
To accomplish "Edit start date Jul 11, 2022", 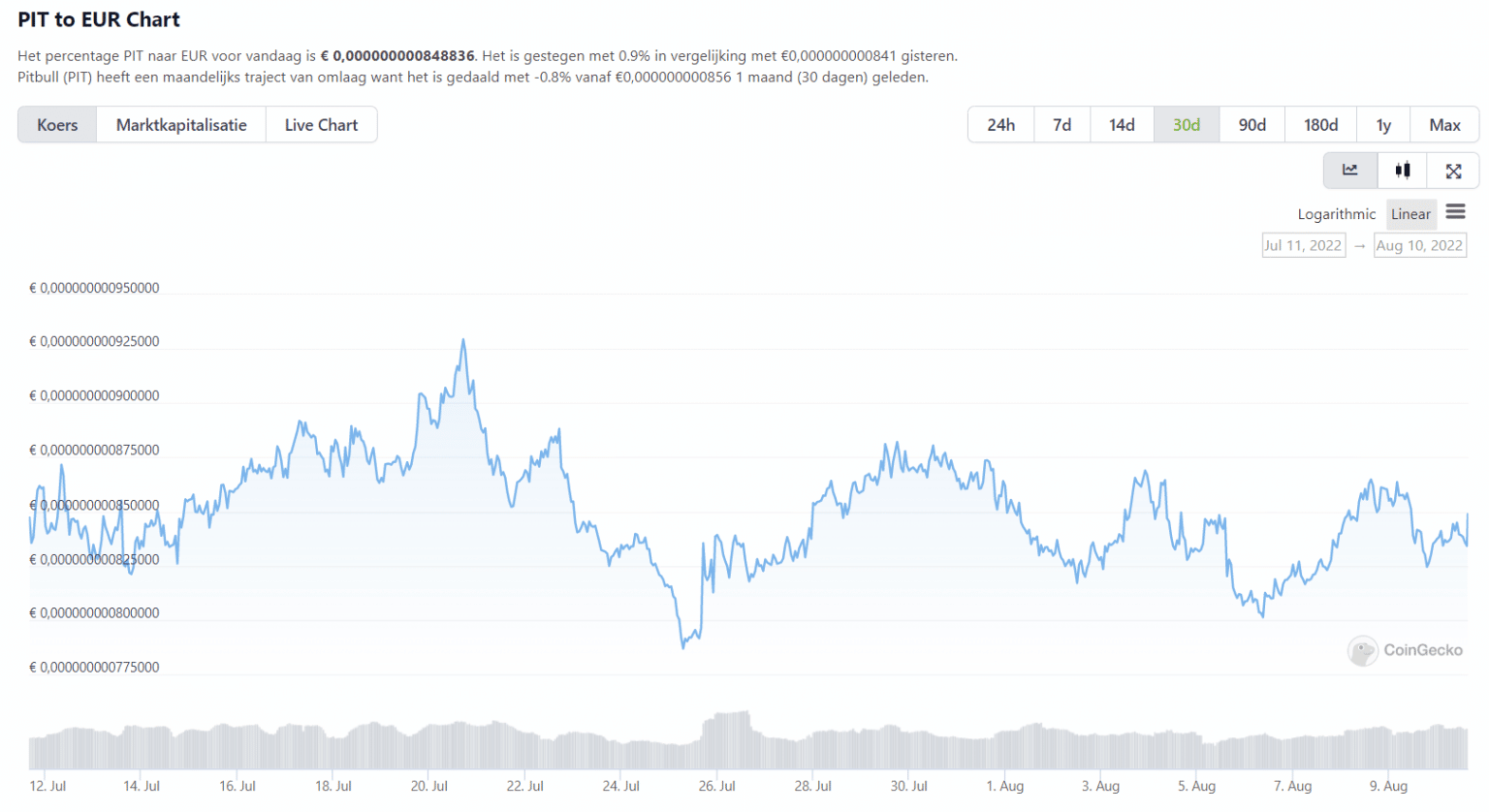I will pos(1303,245).
